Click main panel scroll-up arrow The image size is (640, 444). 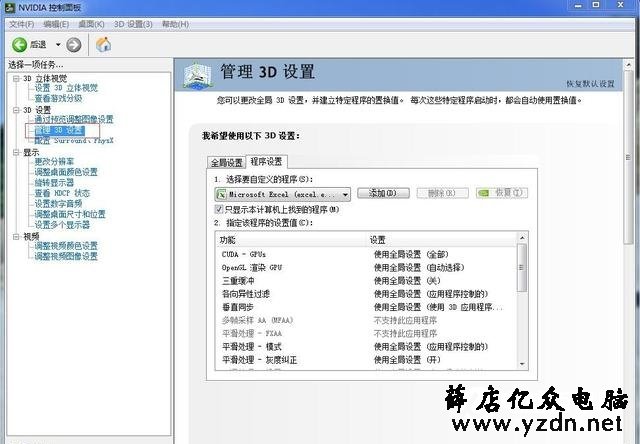tap(628, 65)
